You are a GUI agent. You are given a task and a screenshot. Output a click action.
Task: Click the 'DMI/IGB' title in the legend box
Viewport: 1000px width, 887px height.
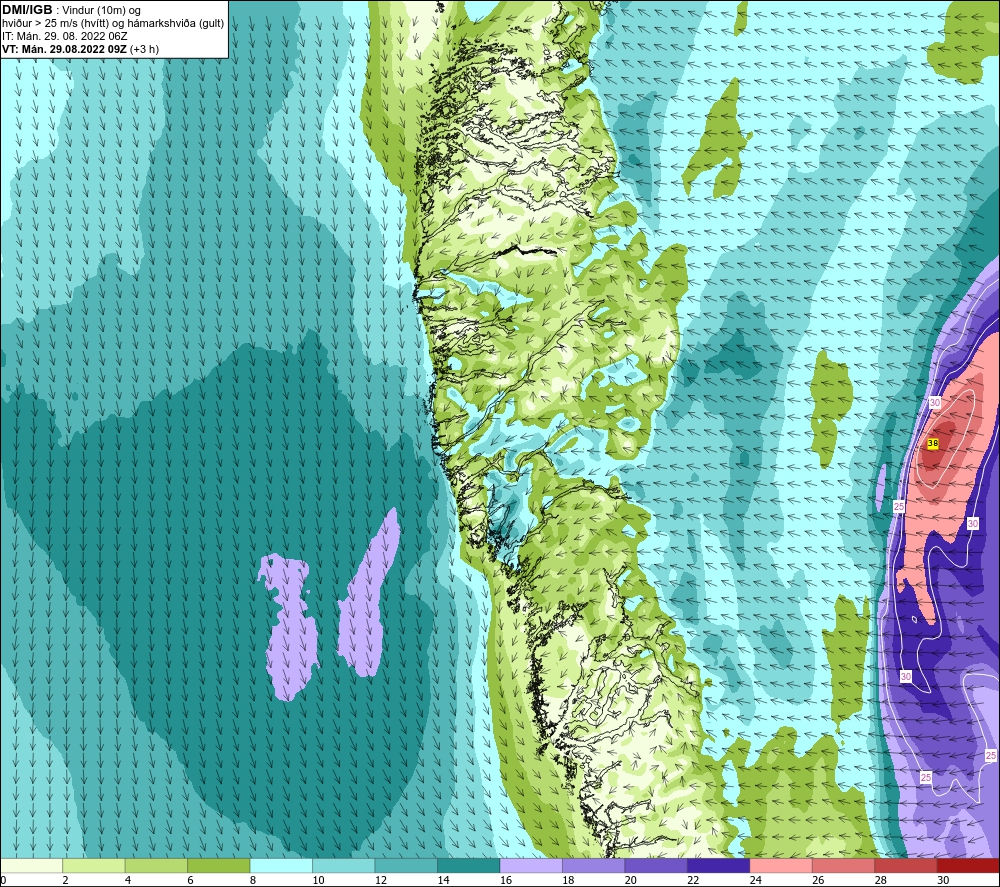point(27,10)
